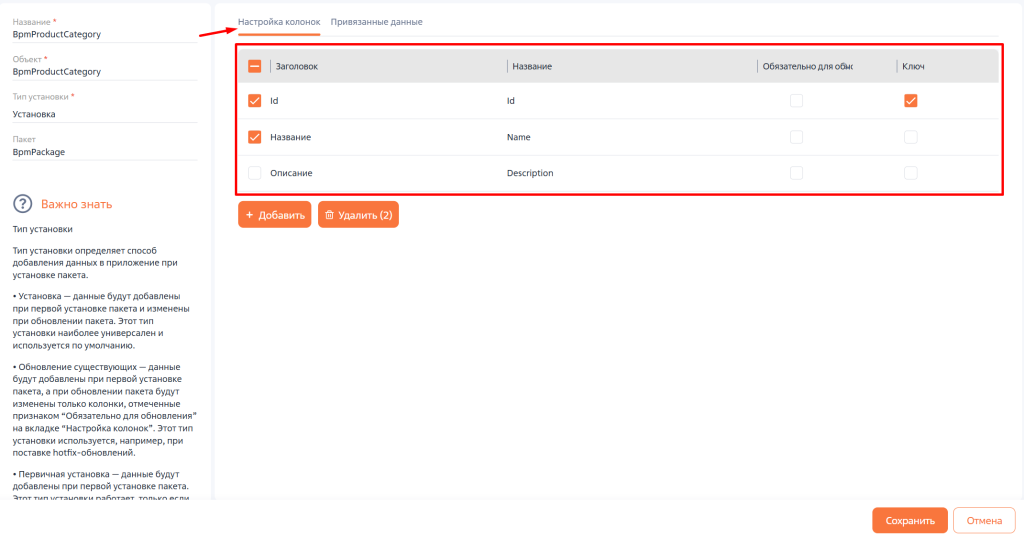Open the Объект field selector
1024x539 pixels.
click(104, 72)
